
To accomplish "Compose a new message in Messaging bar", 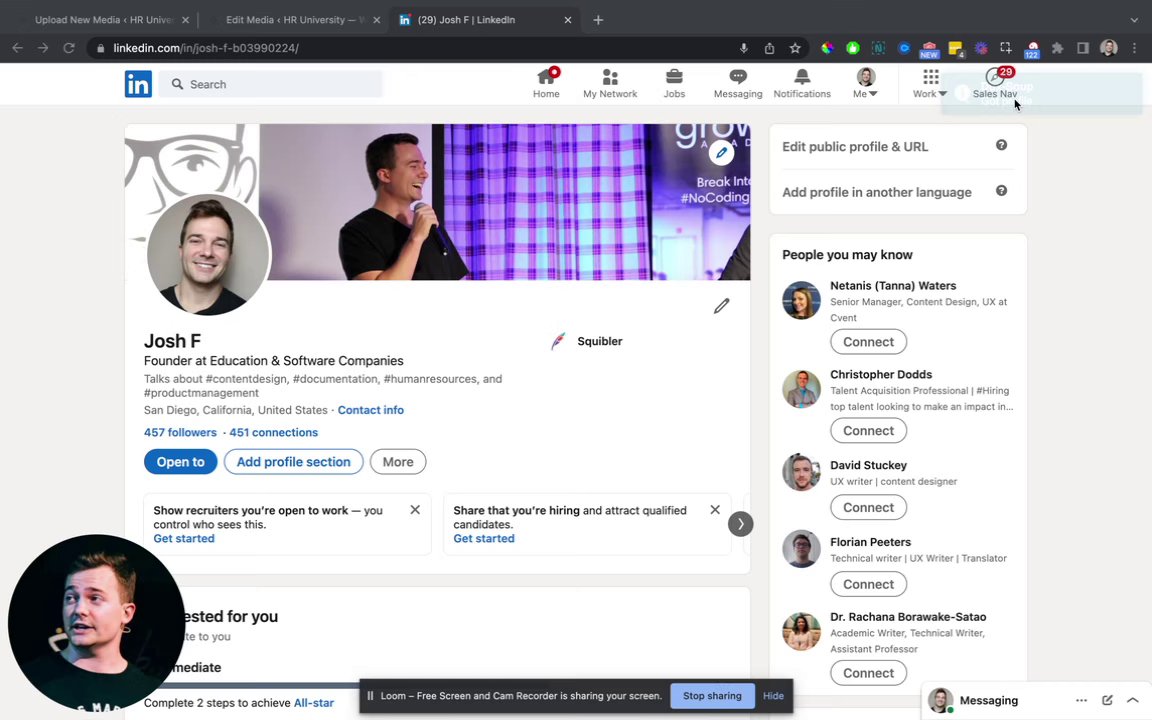I will tap(1106, 700).
